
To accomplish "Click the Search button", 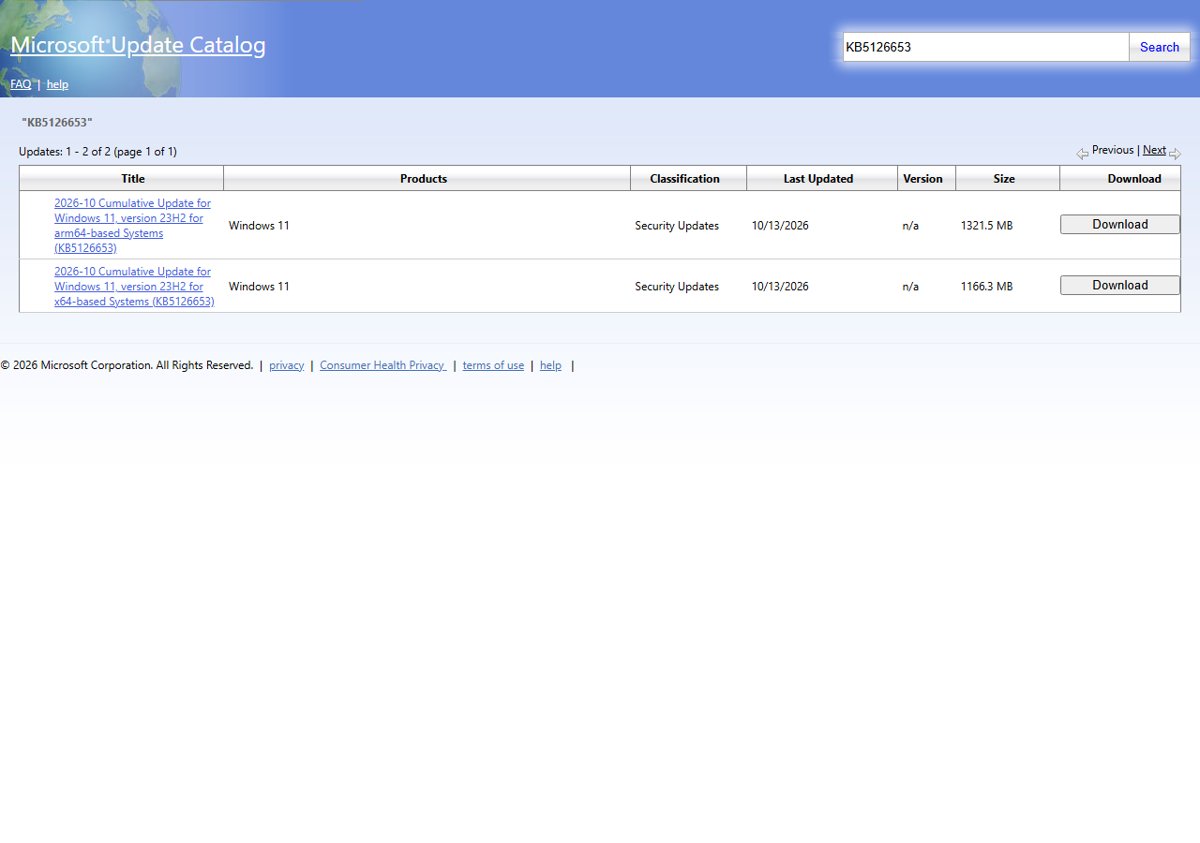I will 1159,47.
